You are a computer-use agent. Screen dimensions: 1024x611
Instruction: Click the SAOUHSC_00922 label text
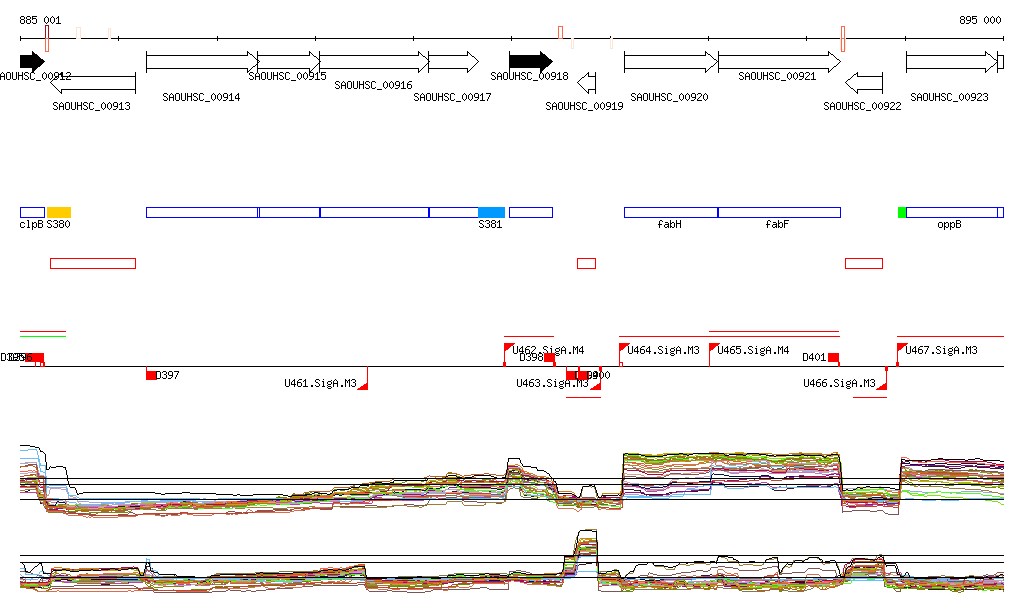[862, 106]
